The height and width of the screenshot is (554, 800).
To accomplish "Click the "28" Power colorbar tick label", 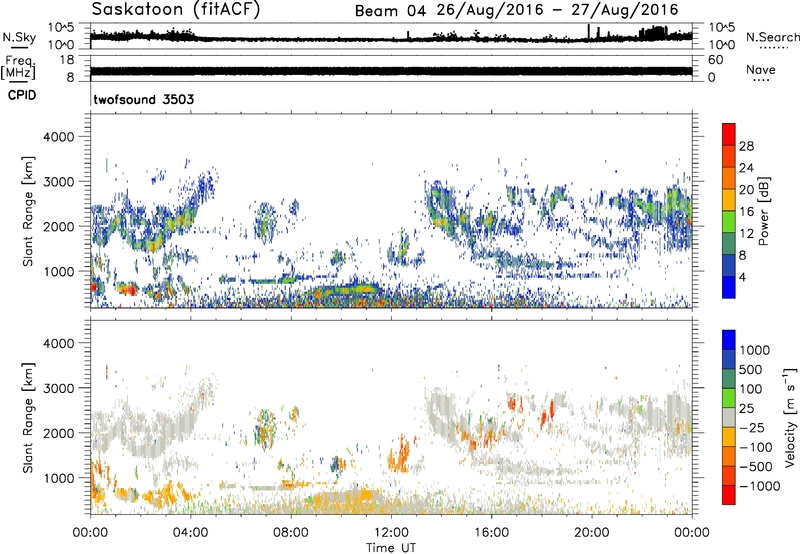I will (x=746, y=146).
